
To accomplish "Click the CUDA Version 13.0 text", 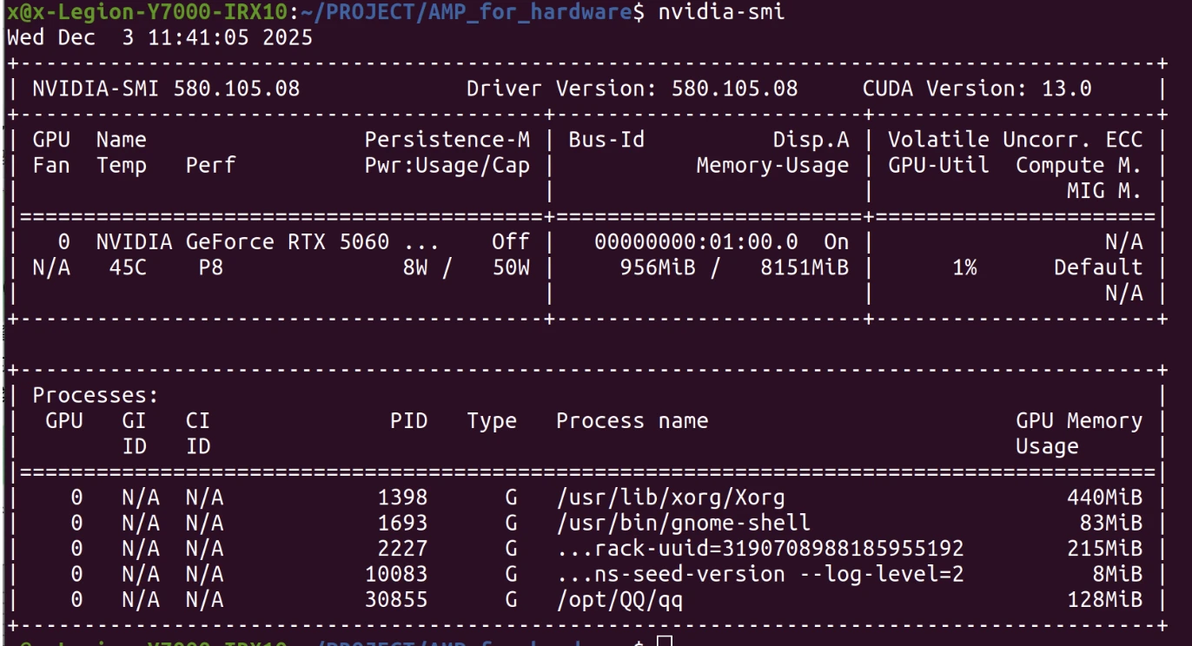I will tap(976, 88).
